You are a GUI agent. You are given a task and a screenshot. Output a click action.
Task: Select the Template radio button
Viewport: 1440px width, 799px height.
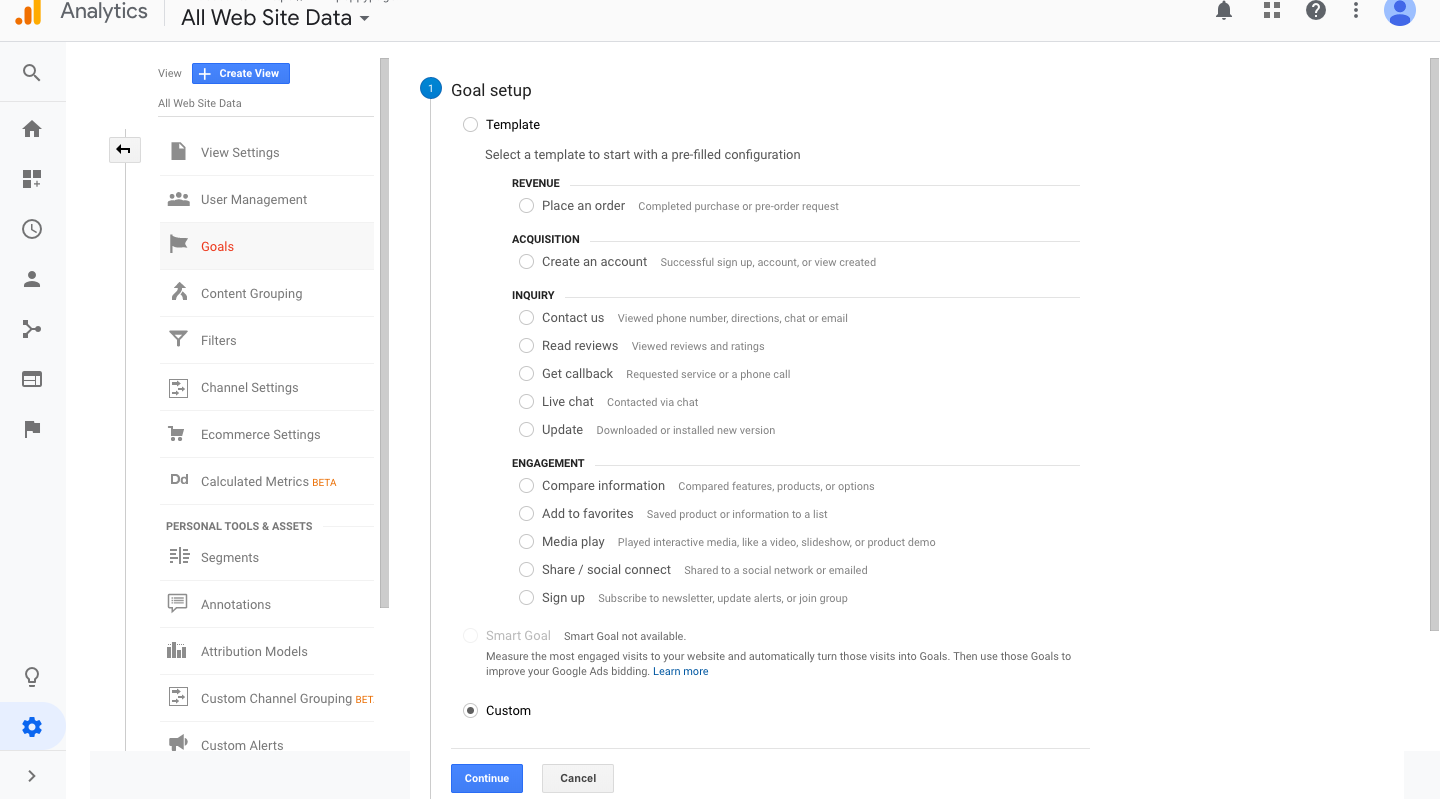click(x=470, y=125)
